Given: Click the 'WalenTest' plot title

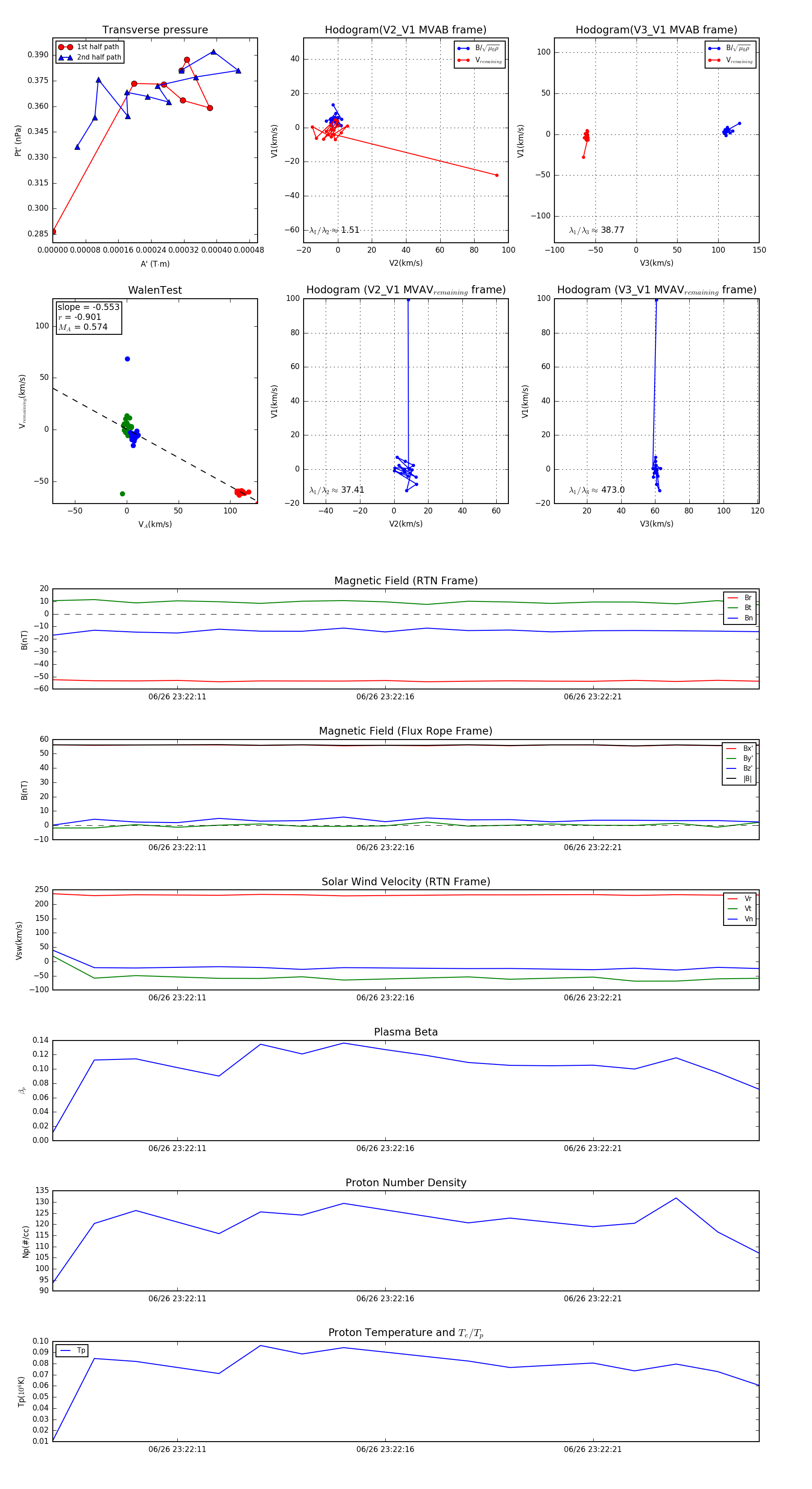Looking at the screenshot, I should (x=155, y=290).
